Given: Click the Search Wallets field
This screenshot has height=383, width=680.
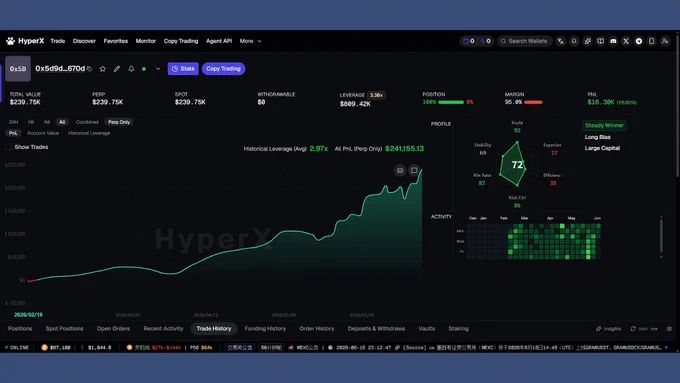Looking at the screenshot, I should (525, 41).
